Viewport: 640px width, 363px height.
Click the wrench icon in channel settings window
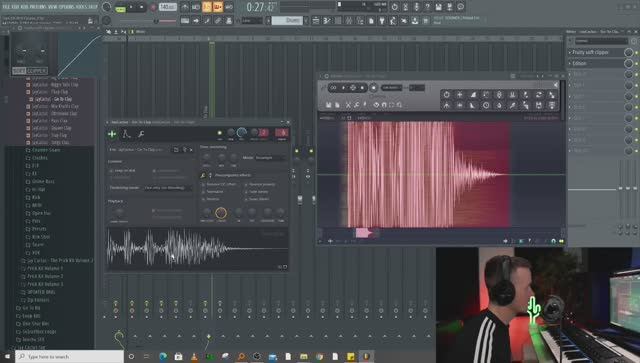(141, 134)
